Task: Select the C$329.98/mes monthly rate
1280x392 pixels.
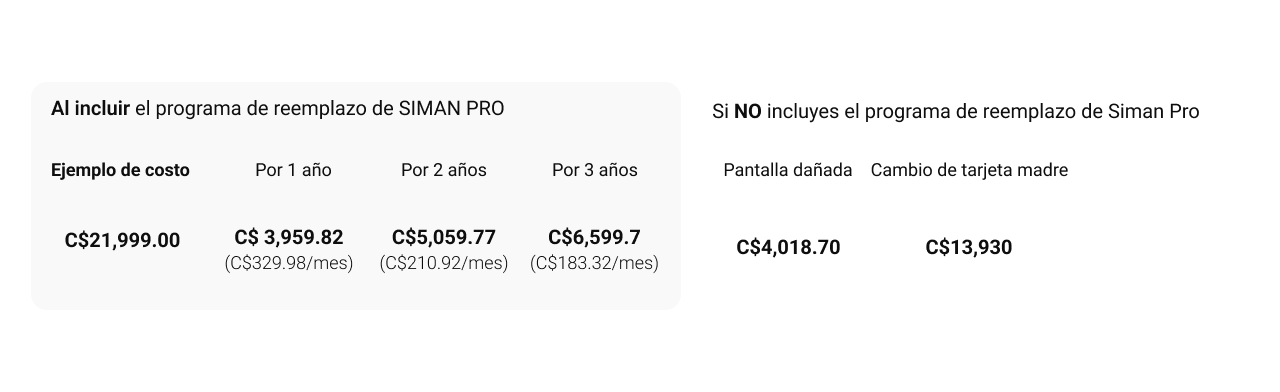Action: click(x=289, y=264)
